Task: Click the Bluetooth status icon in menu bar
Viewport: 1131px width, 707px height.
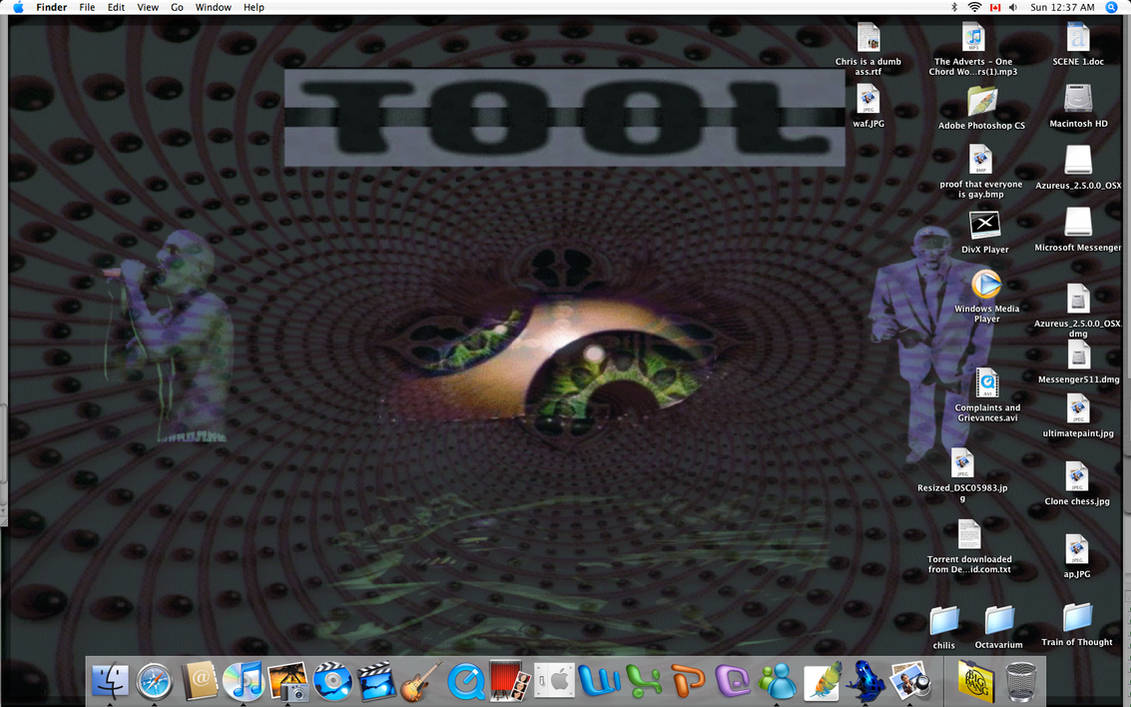Action: [954, 7]
